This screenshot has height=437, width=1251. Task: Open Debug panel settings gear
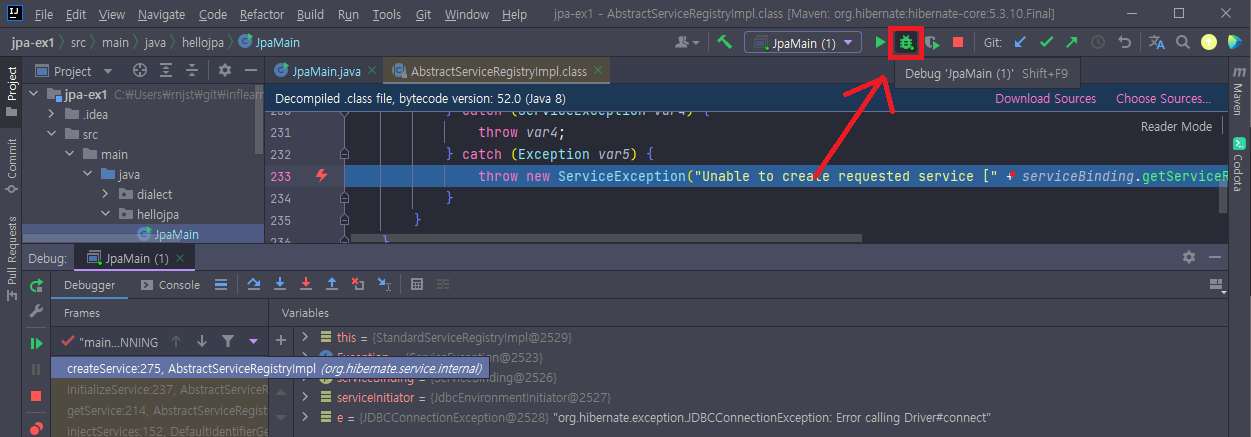pyautogui.click(x=1189, y=257)
